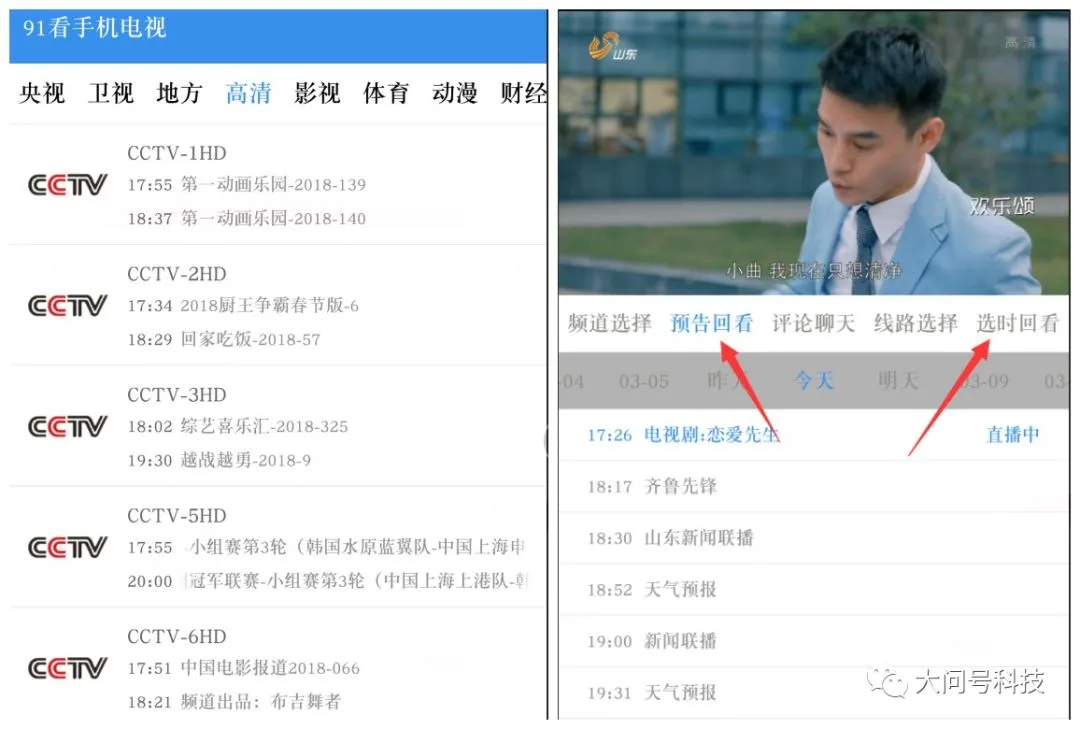The height and width of the screenshot is (729, 1080).
Task: Open the CCTV-2HD channel title
Action: [x=177, y=274]
